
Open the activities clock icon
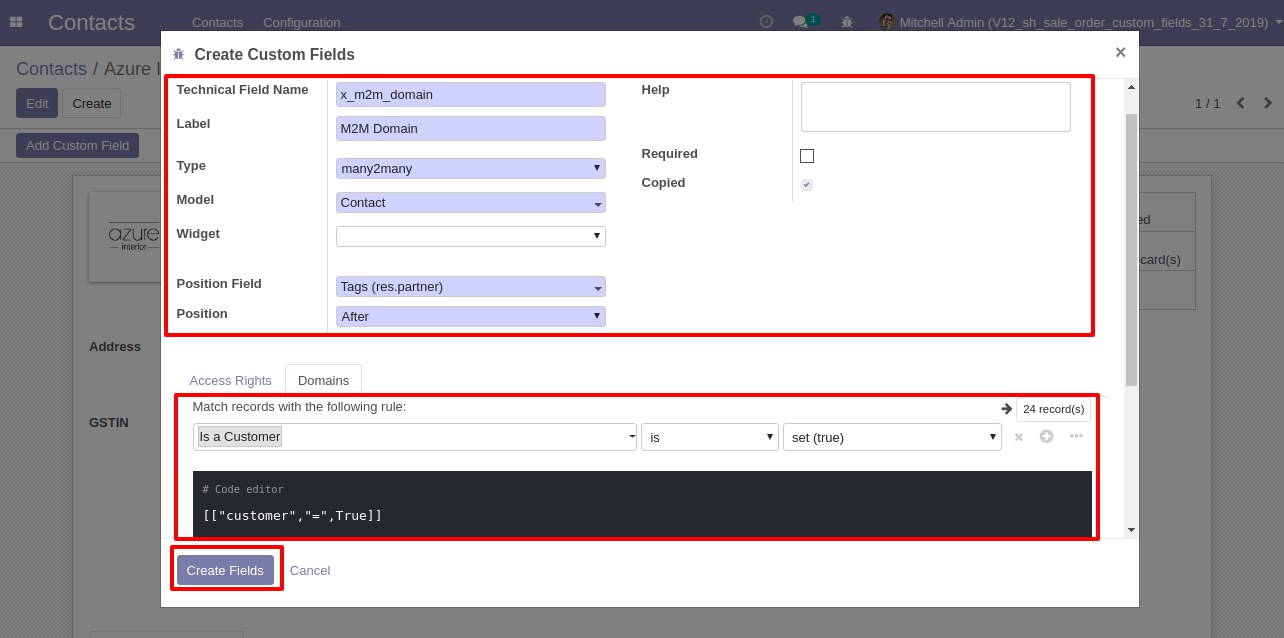(766, 22)
